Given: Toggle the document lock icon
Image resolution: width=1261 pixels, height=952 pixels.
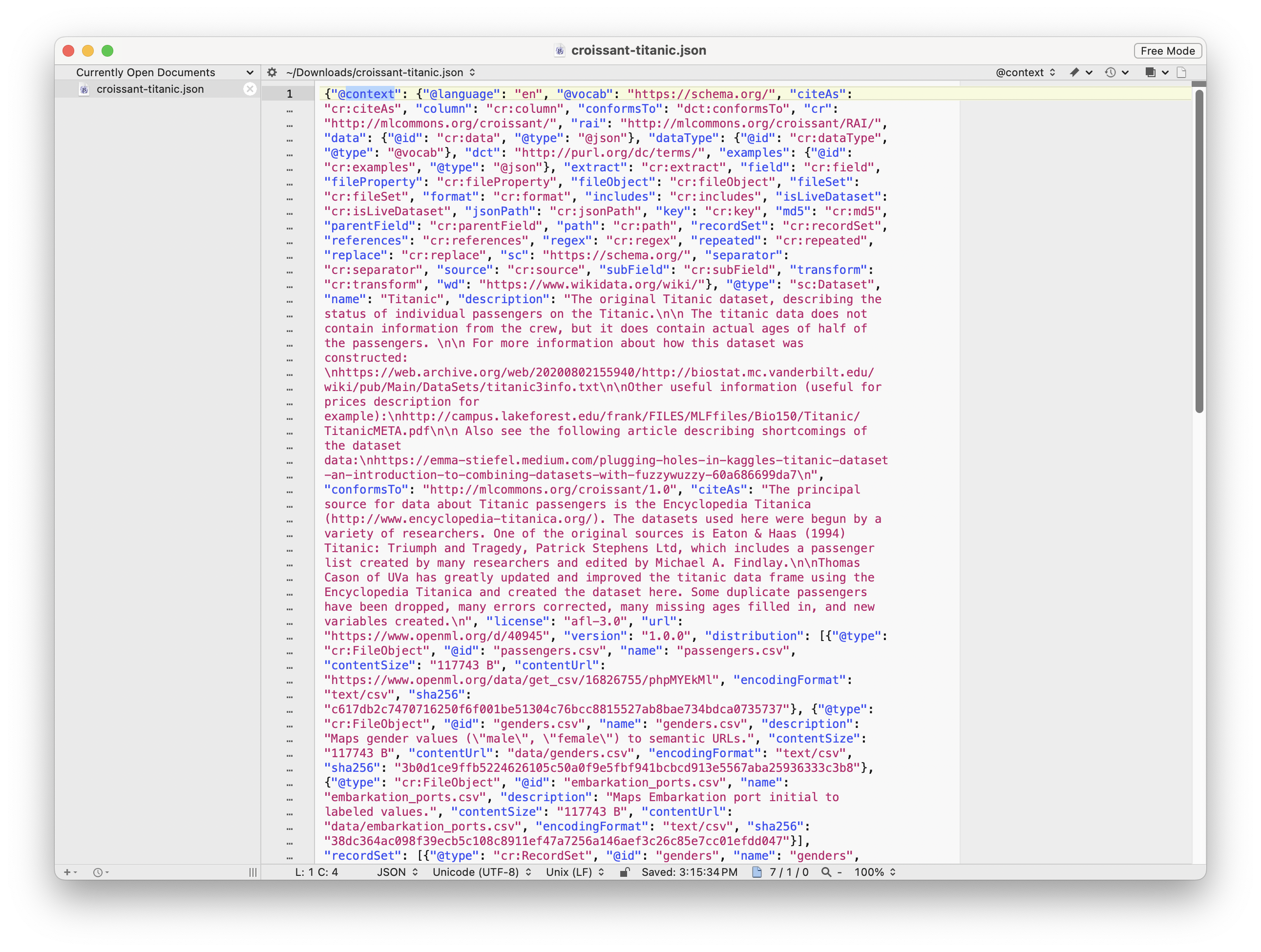Looking at the screenshot, I should [x=625, y=872].
